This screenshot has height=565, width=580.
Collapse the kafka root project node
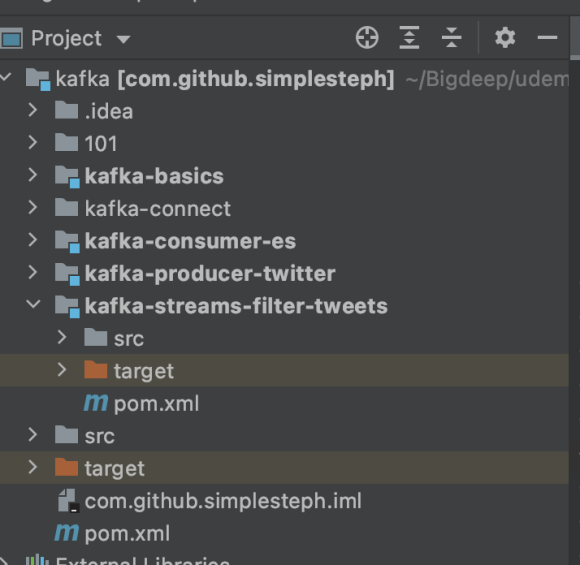point(5,77)
